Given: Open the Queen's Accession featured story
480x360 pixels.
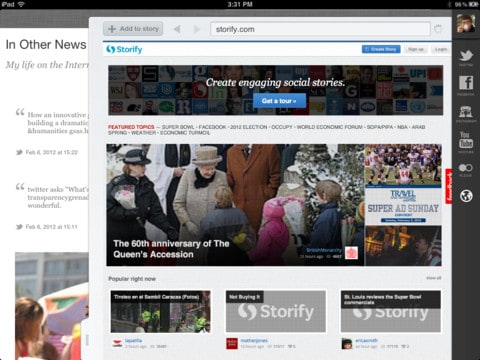Looking at the screenshot, I should 235,205.
